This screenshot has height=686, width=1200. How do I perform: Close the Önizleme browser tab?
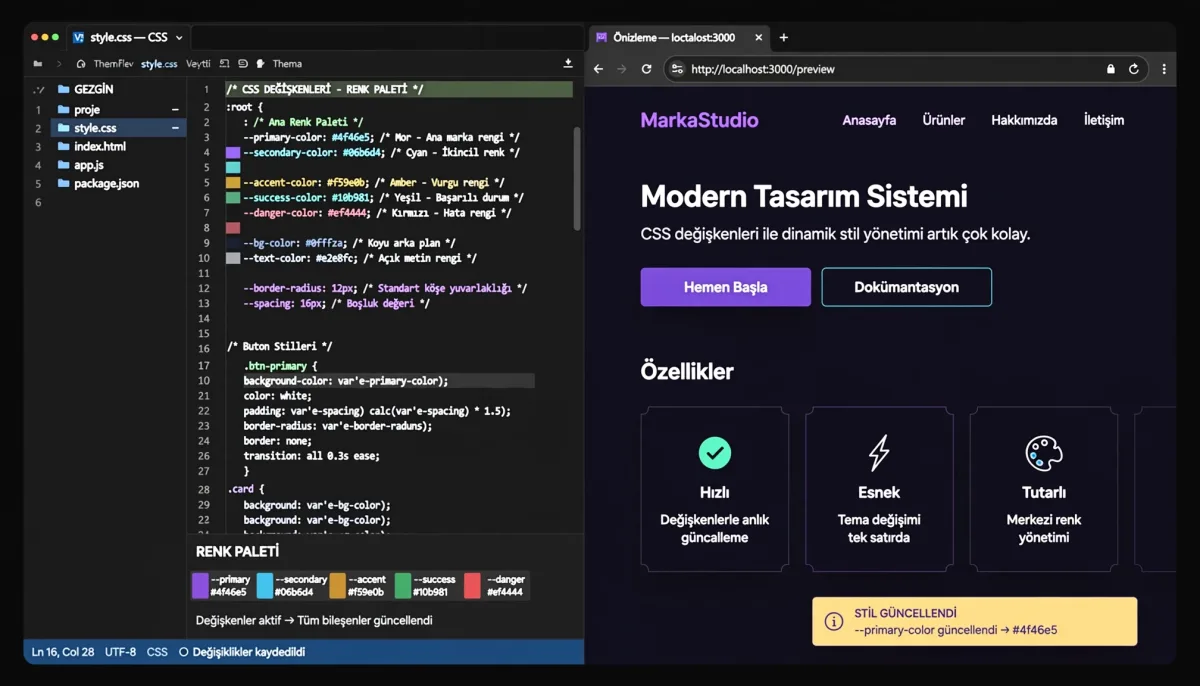759,37
